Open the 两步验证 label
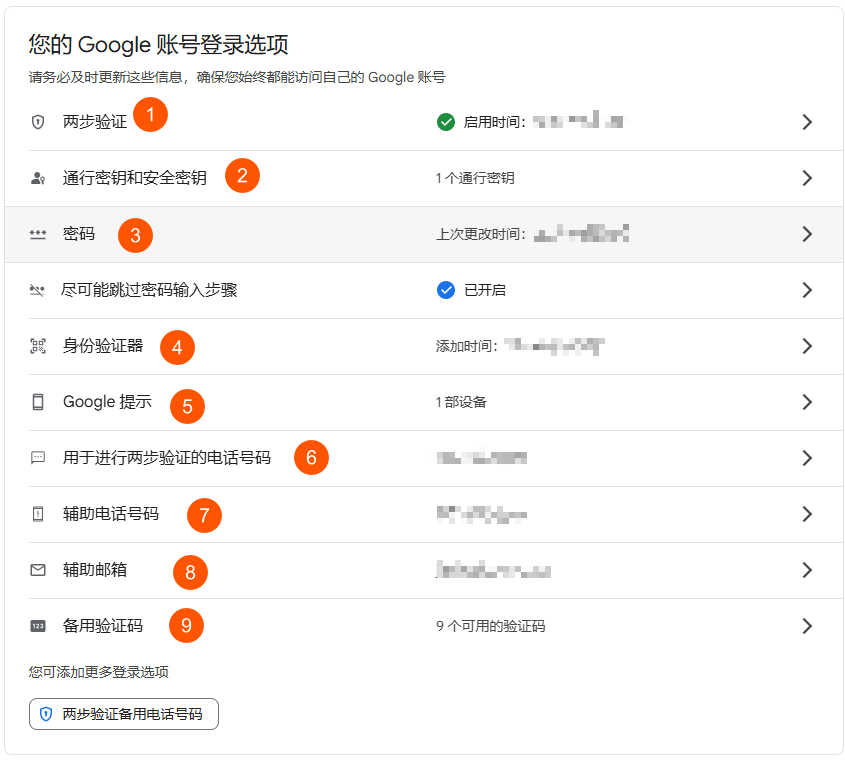The width and height of the screenshot is (845, 760). tap(95, 122)
